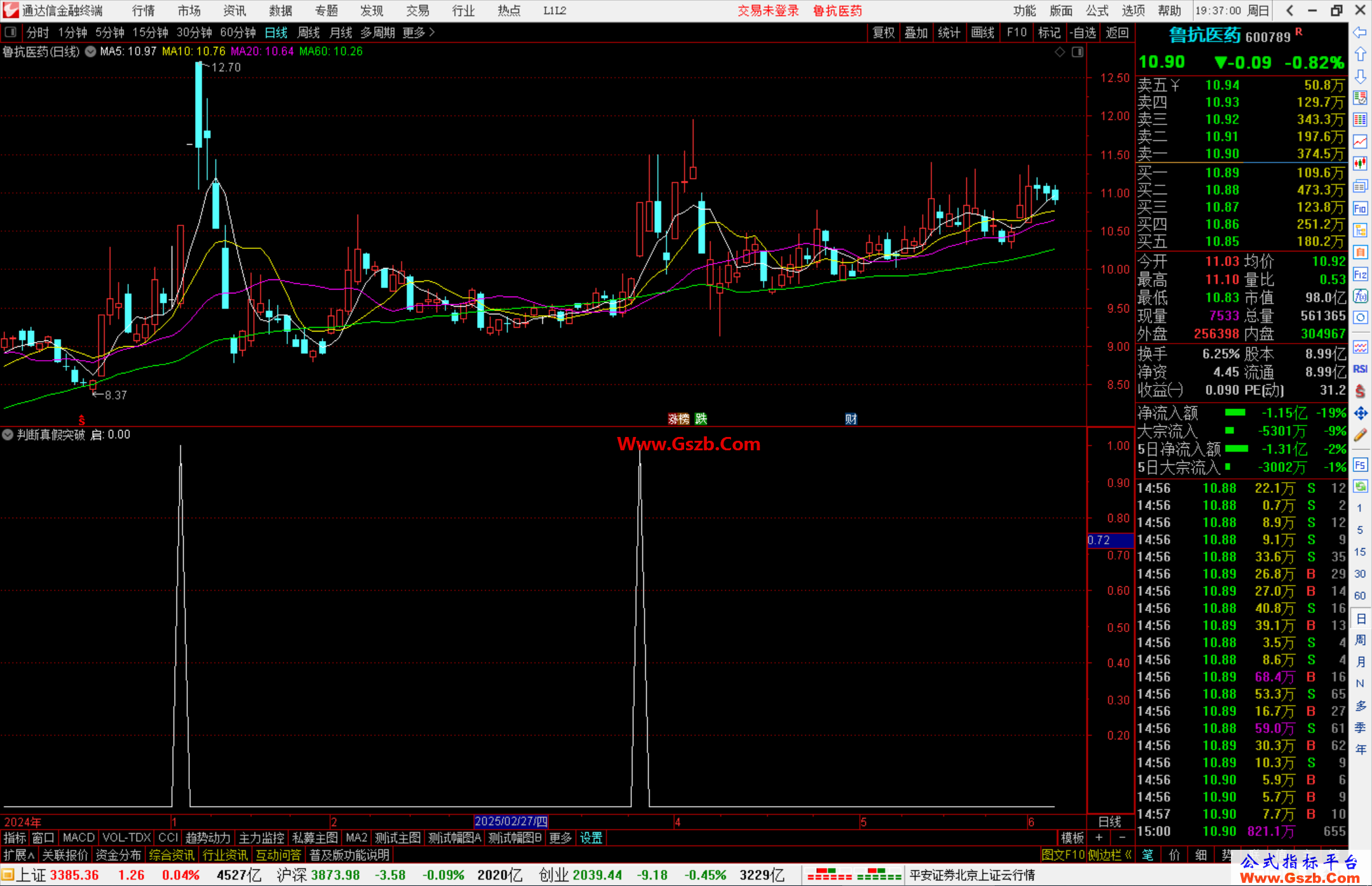
Task: Open the 资讯 menu
Action: pos(235,10)
